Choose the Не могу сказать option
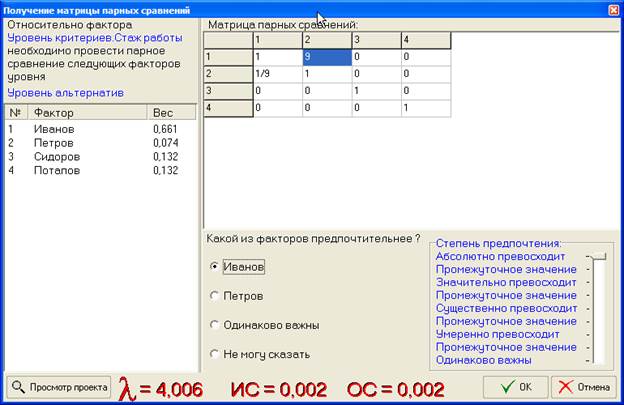The width and height of the screenshot is (624, 405). [x=214, y=354]
